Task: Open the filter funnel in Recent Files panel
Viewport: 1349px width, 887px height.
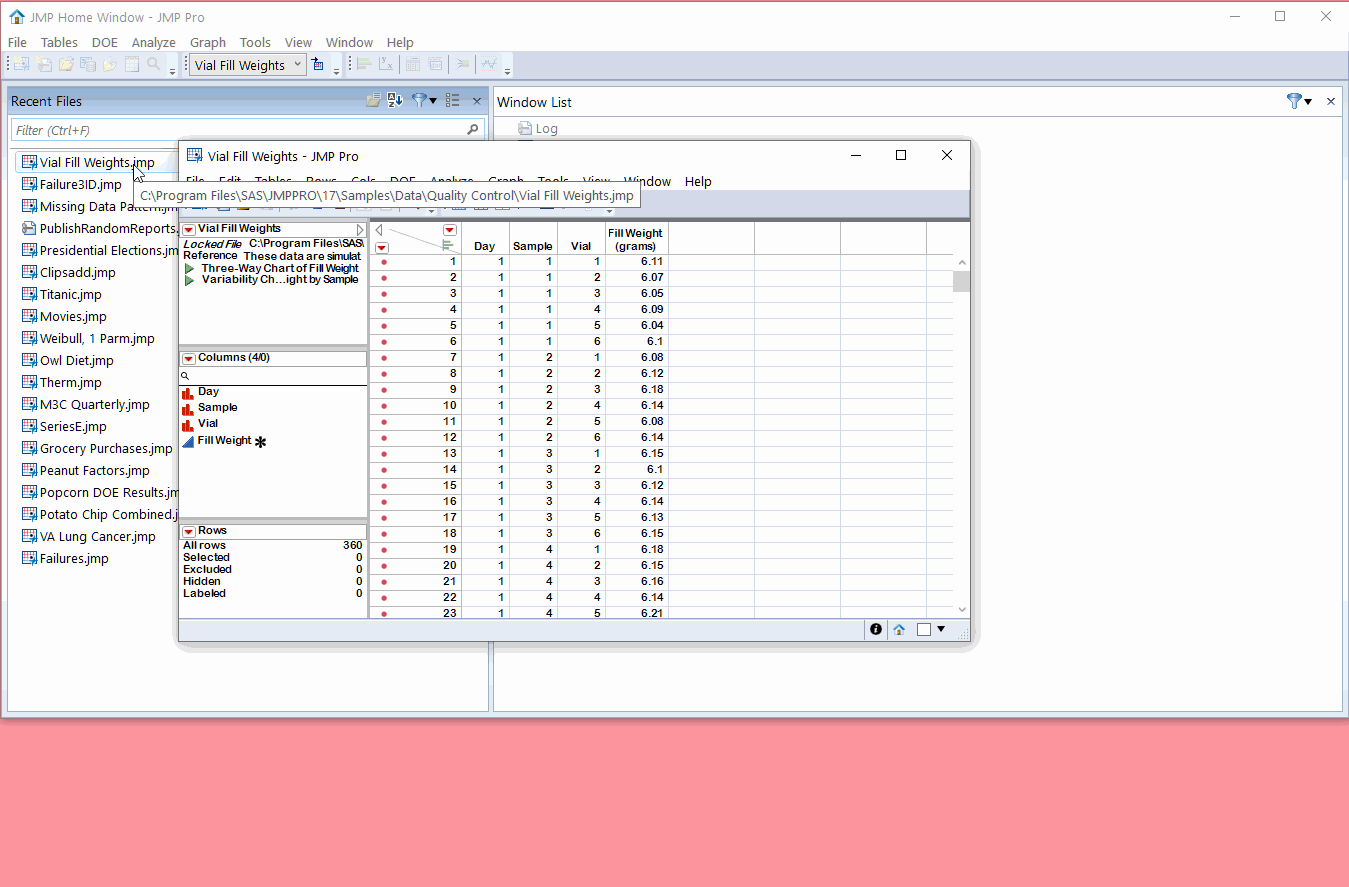Action: pos(418,100)
